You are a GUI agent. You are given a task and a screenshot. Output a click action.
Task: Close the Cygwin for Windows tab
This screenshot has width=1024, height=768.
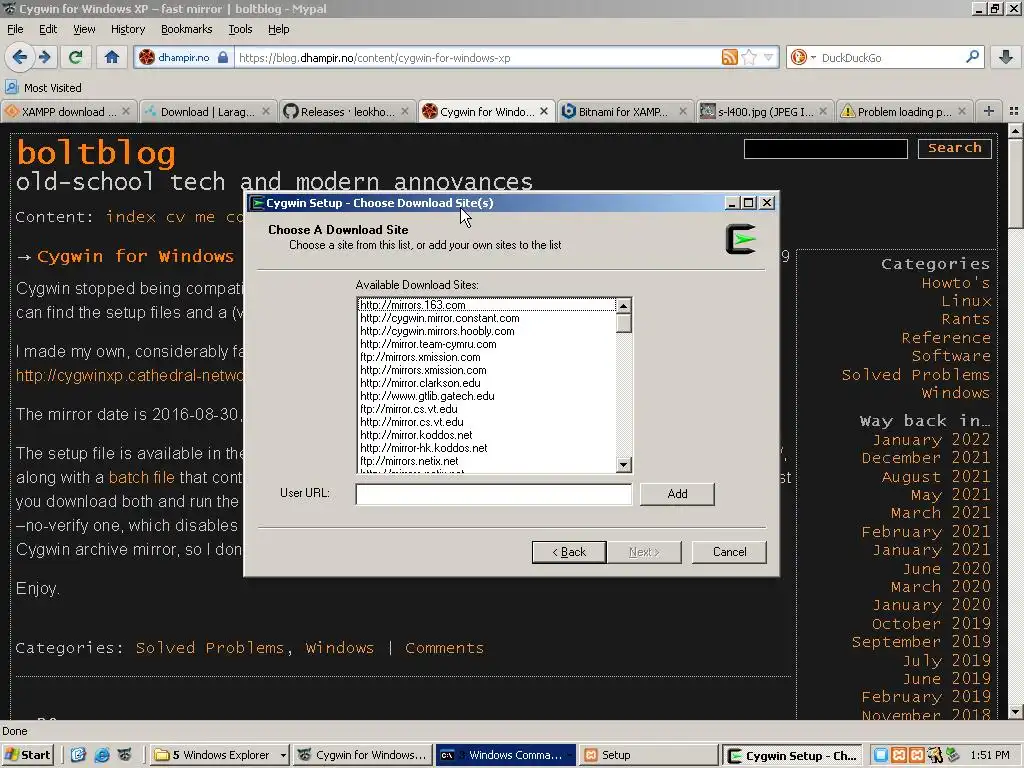click(x=543, y=112)
